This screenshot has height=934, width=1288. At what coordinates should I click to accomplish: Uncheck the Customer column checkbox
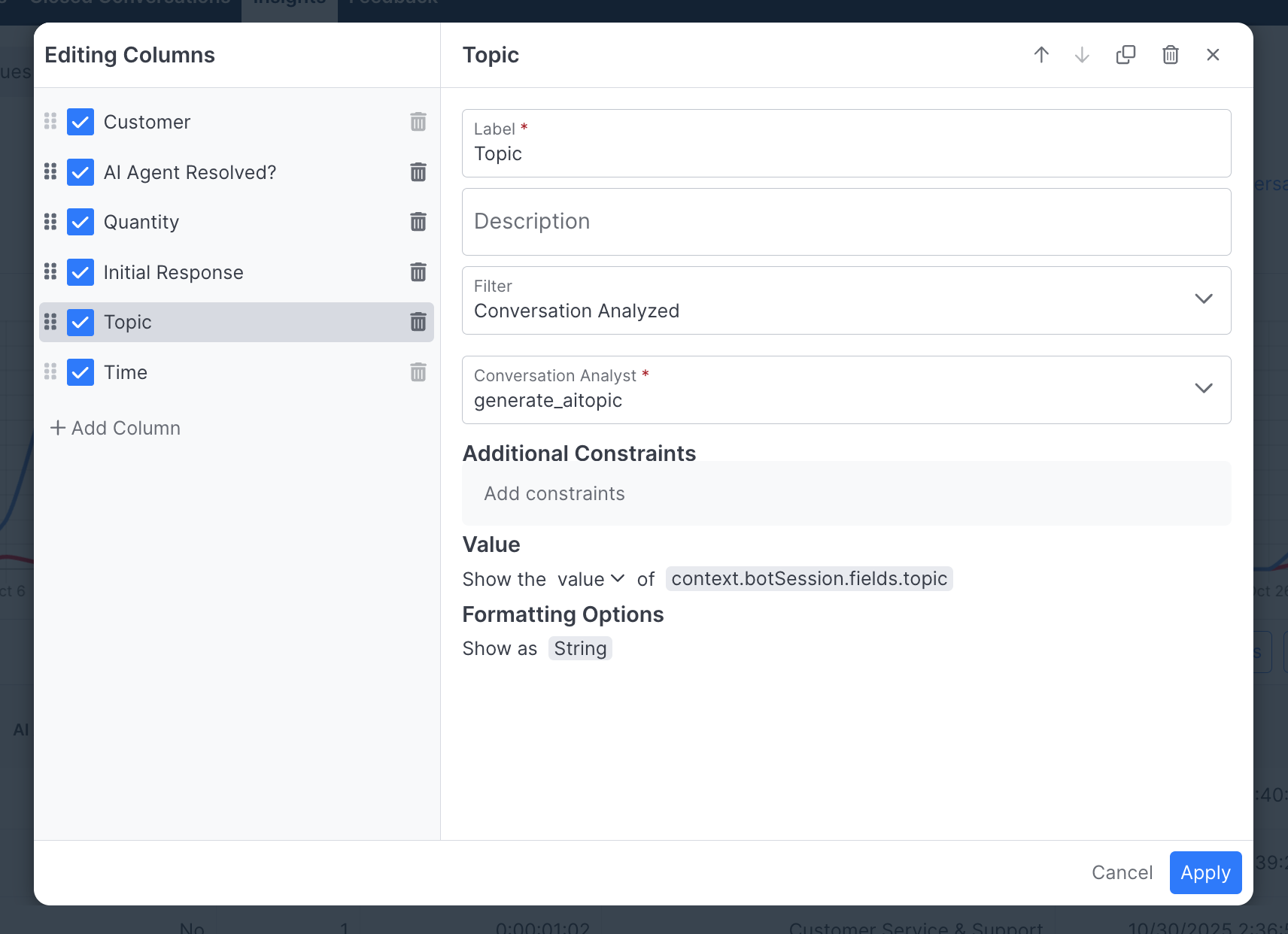pos(80,122)
